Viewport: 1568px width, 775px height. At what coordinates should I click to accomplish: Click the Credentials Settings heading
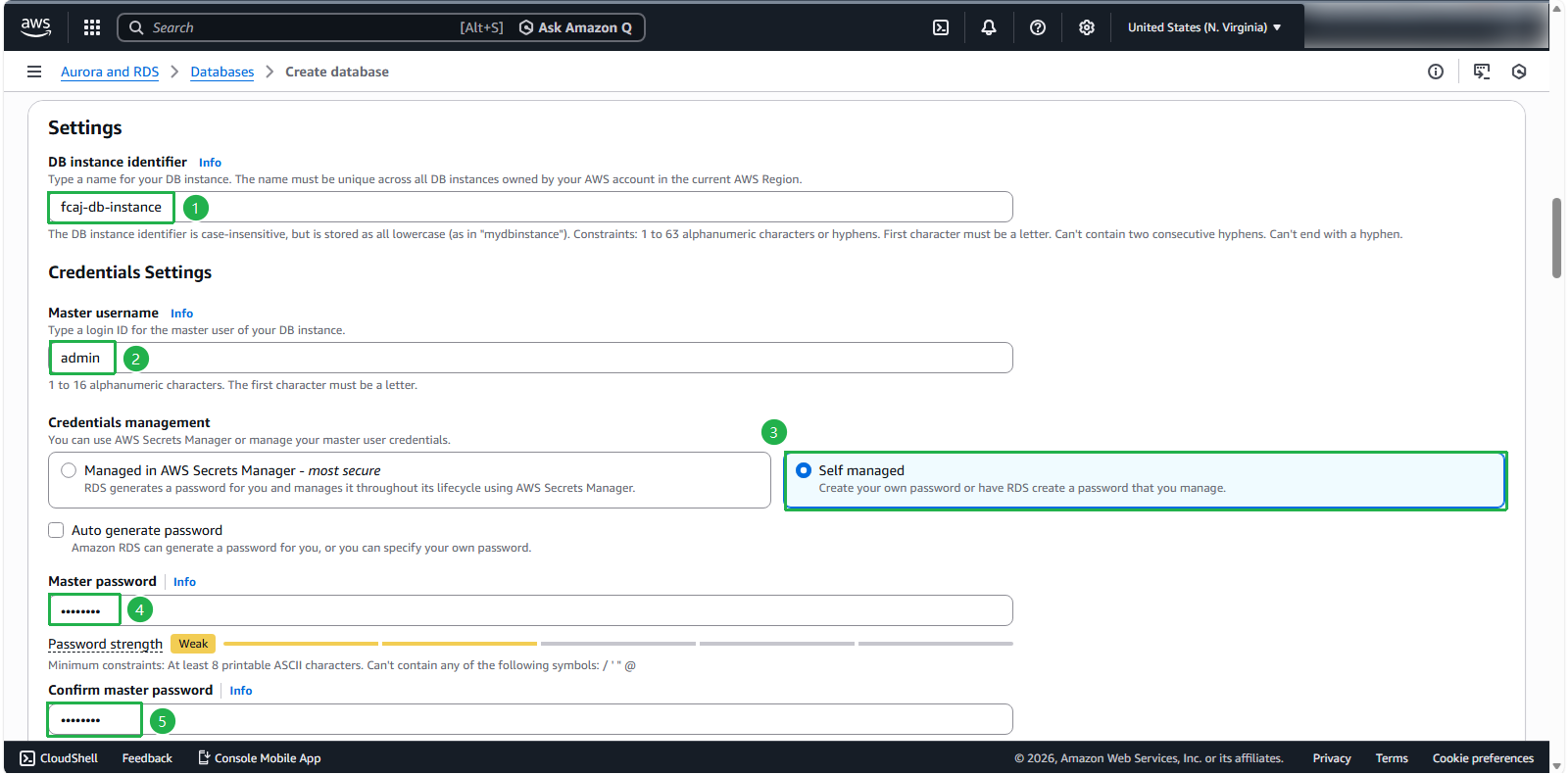pos(129,272)
